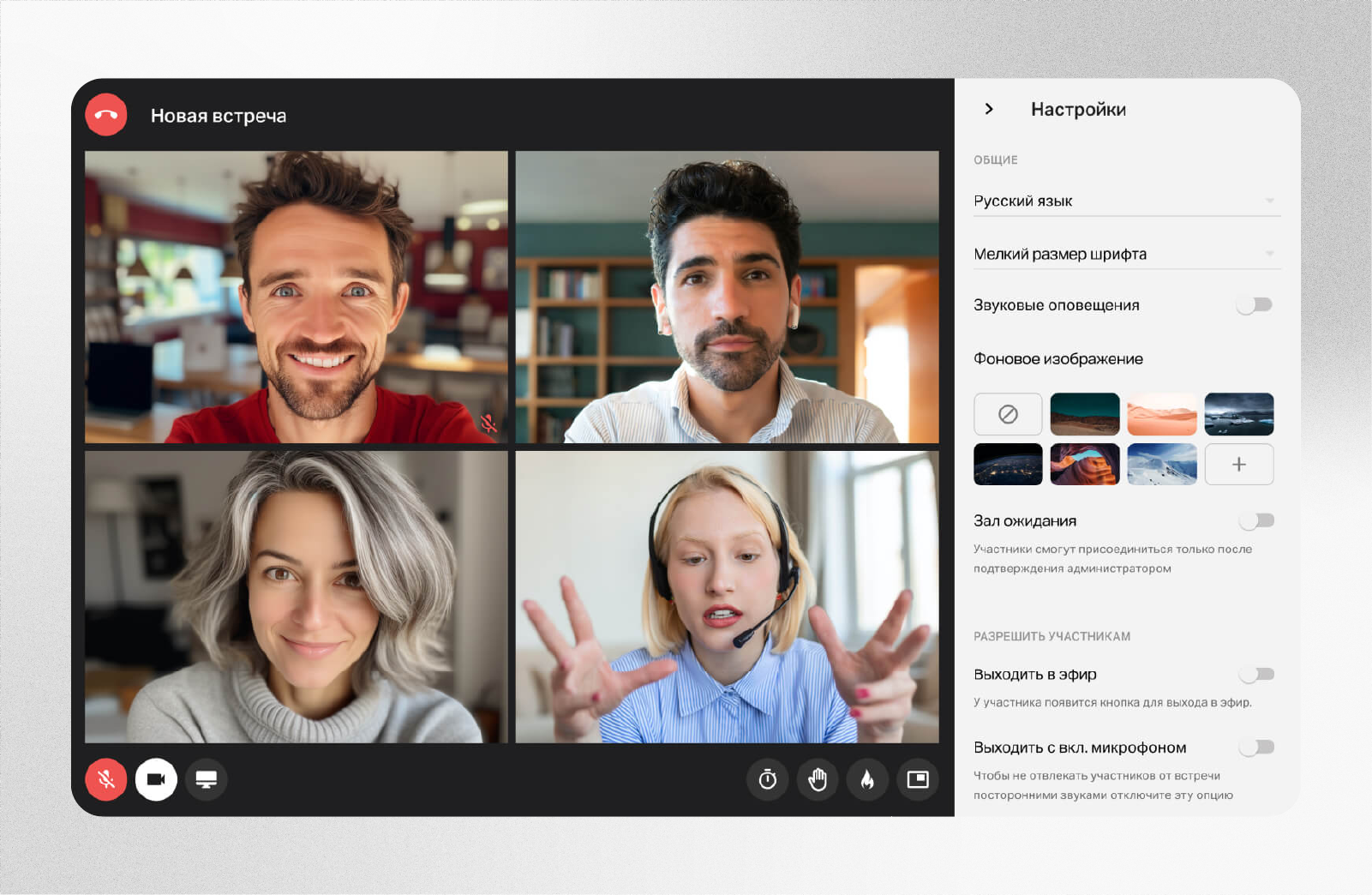Toggle the Выходить в эфир option
Image resolution: width=1372 pixels, height=895 pixels.
pyautogui.click(x=1256, y=675)
